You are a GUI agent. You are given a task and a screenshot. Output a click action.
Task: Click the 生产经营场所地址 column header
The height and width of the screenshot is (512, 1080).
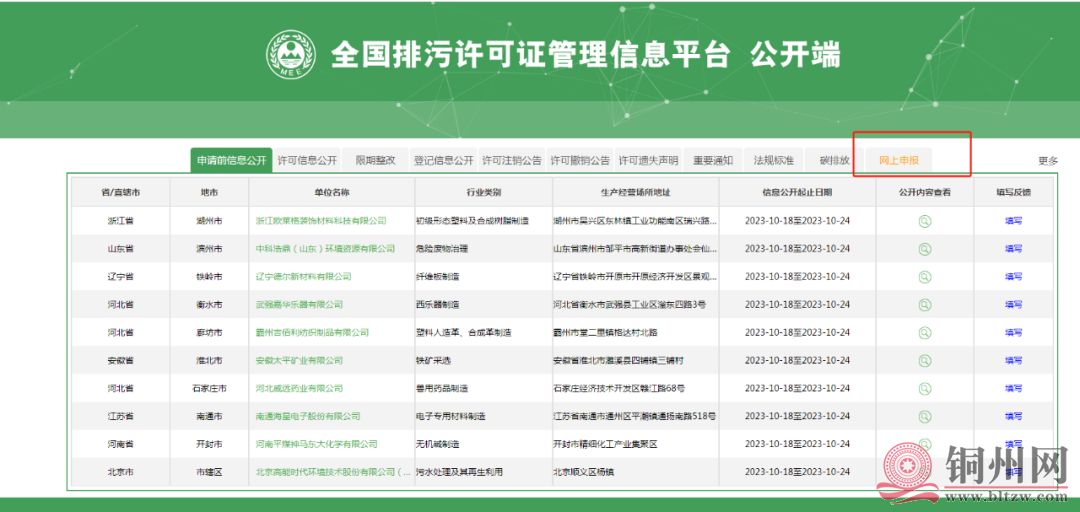[x=635, y=193]
